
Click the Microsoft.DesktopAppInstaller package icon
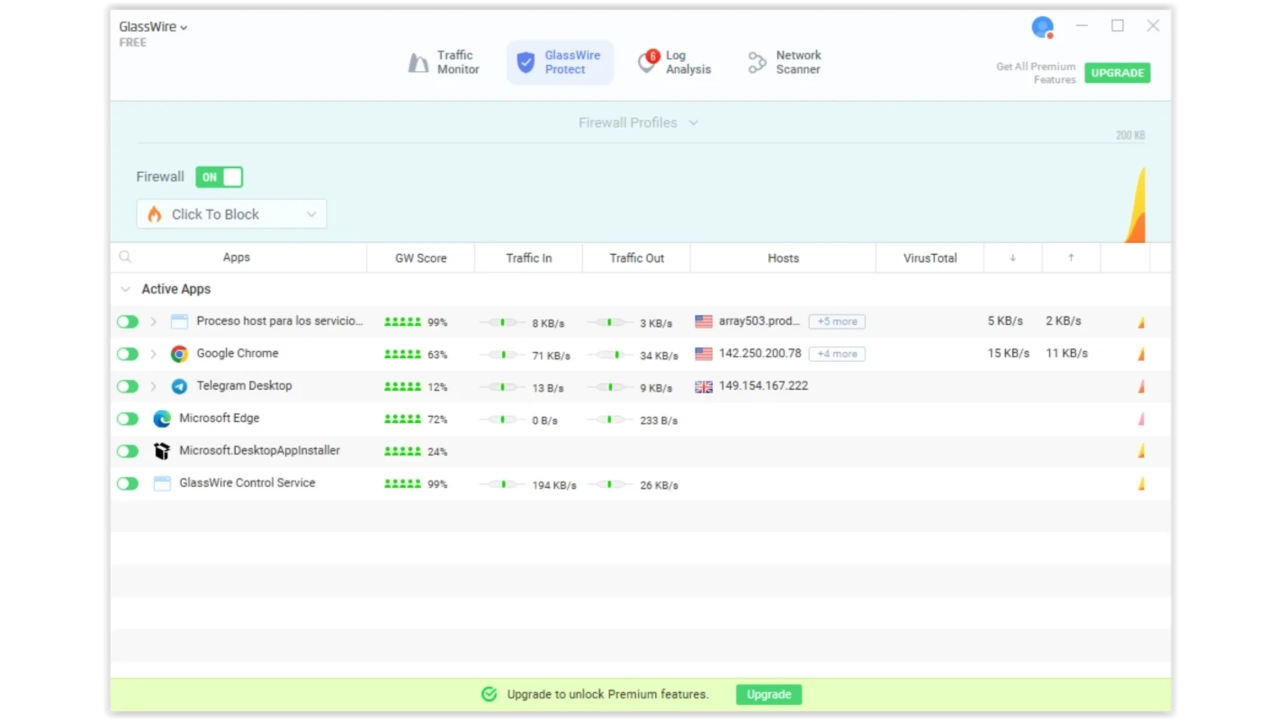tap(162, 451)
